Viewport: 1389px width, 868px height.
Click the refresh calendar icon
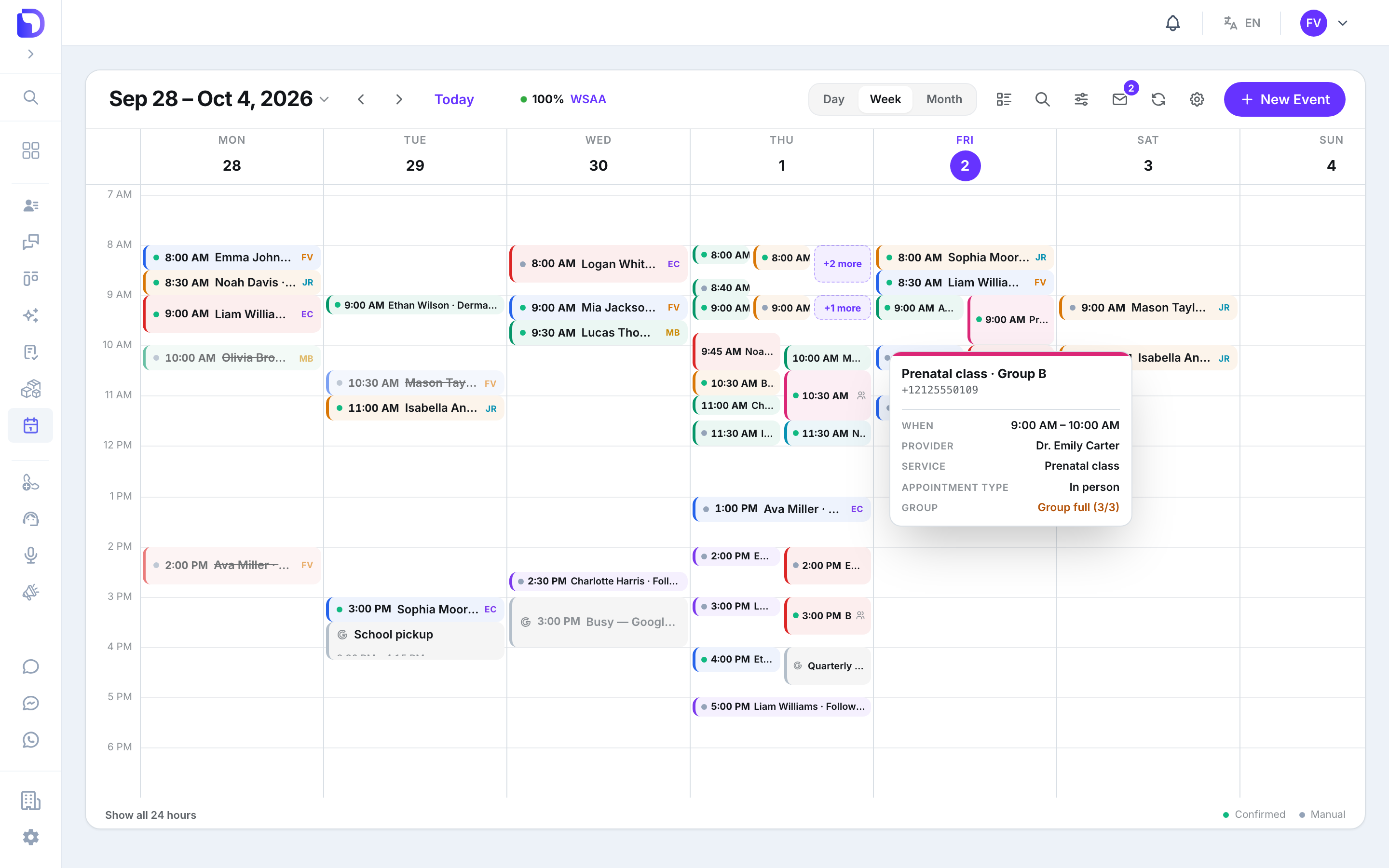click(1158, 99)
